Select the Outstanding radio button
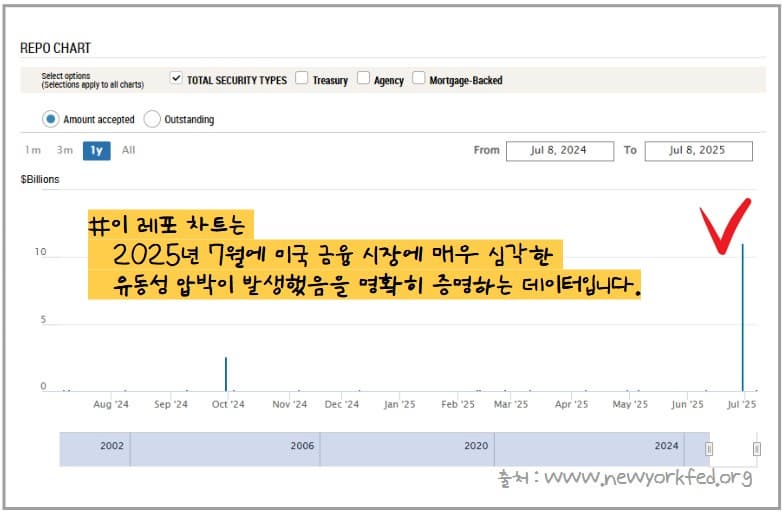 pyautogui.click(x=152, y=119)
